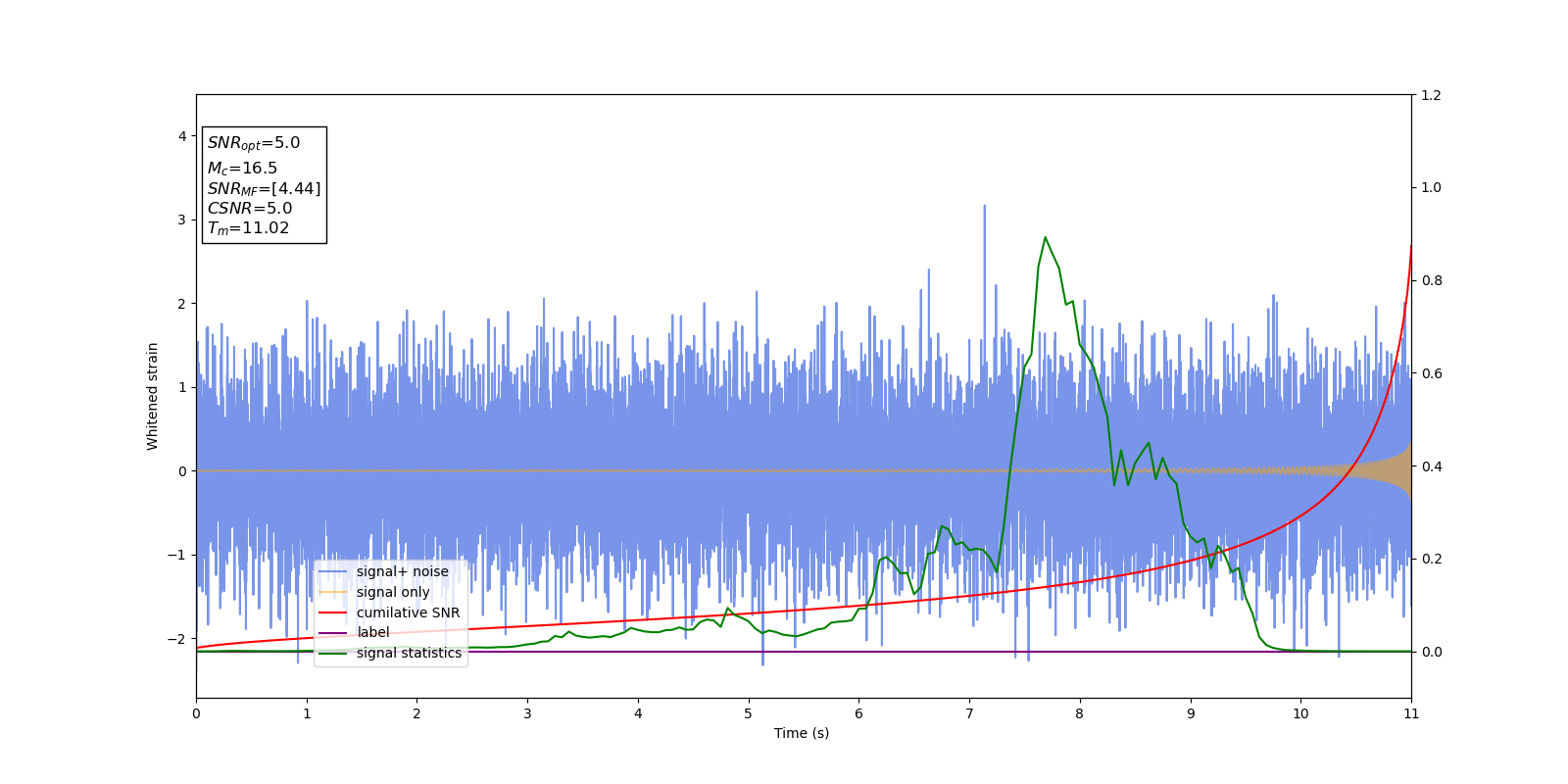Click the 'Time (s)' axis label
The image size is (1568, 784).
802,733
